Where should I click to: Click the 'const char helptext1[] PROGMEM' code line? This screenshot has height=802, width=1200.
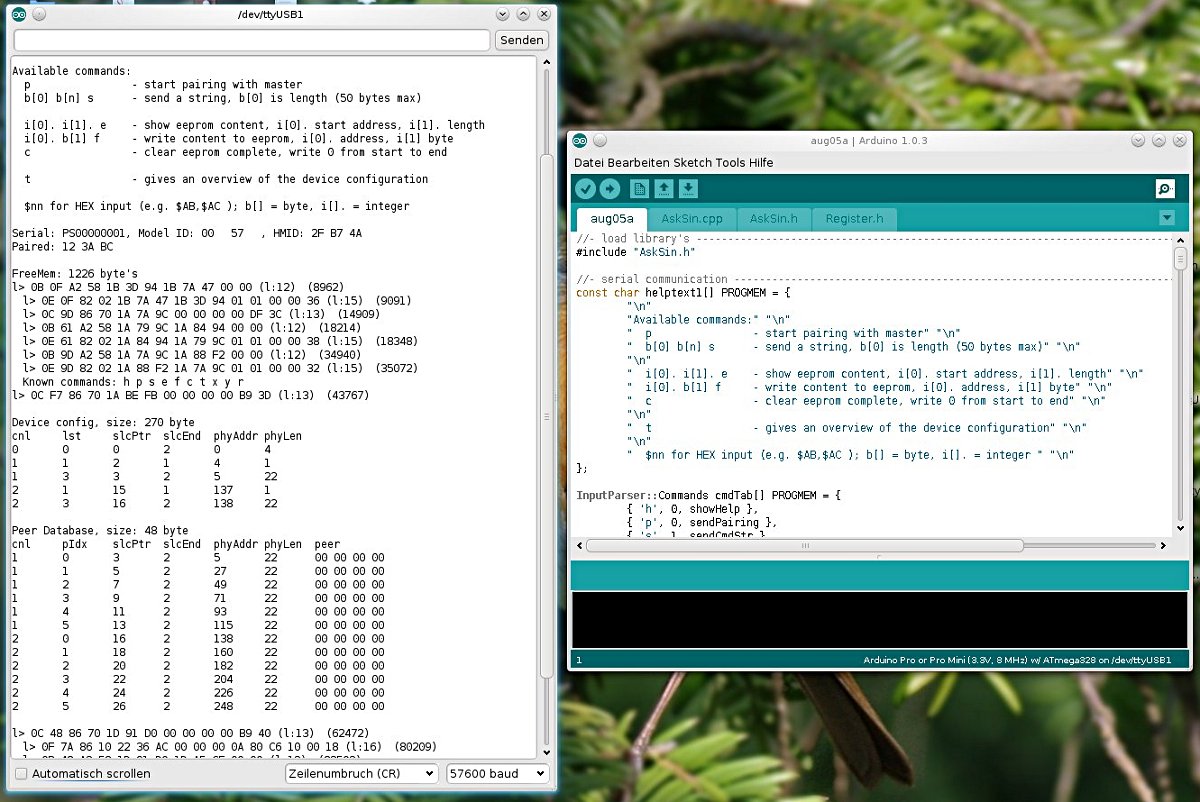coord(683,293)
